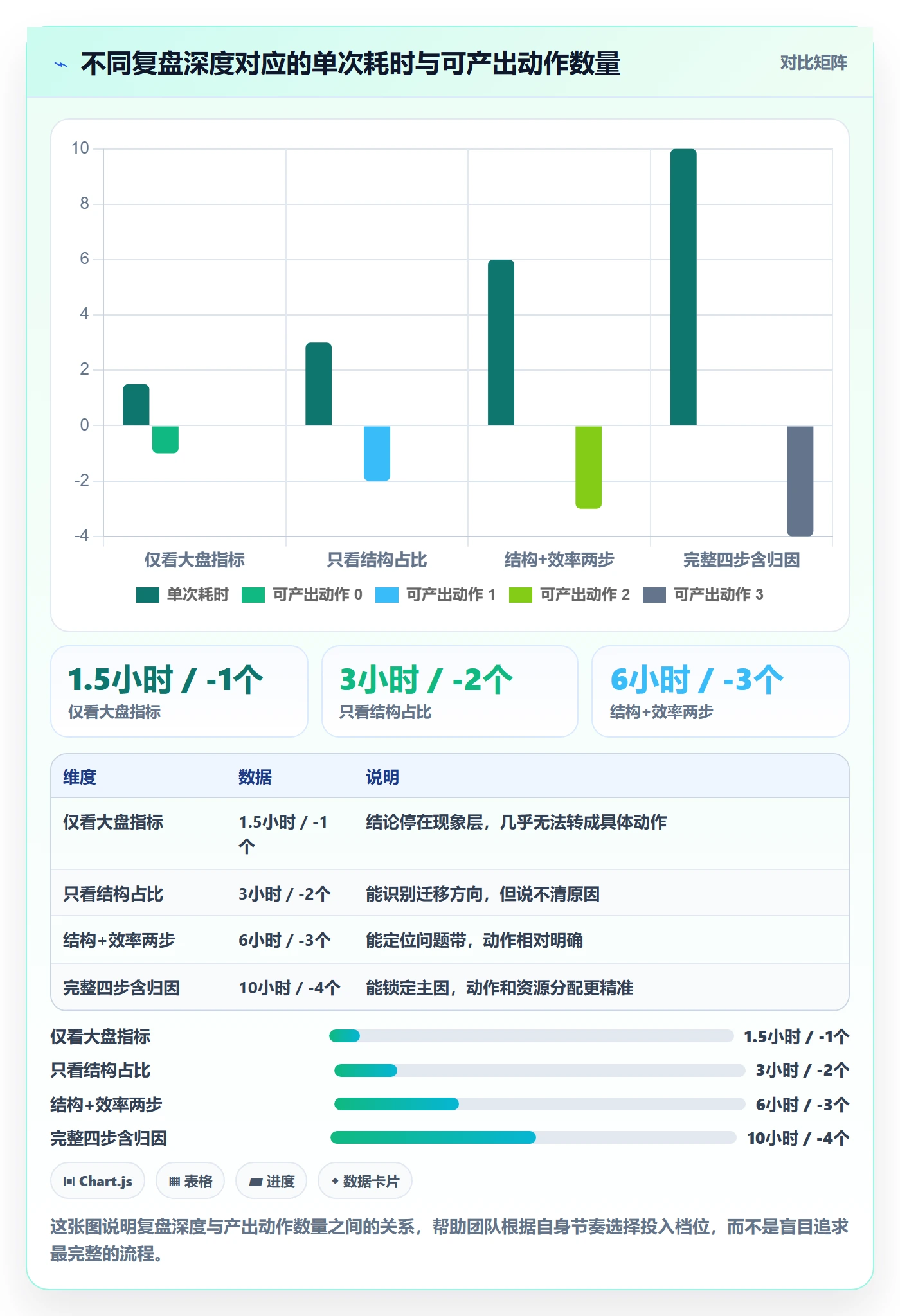Viewport: 900px width, 1316px height.
Task: Click the progress bar for 仅看大盘指标
Action: [531, 1036]
